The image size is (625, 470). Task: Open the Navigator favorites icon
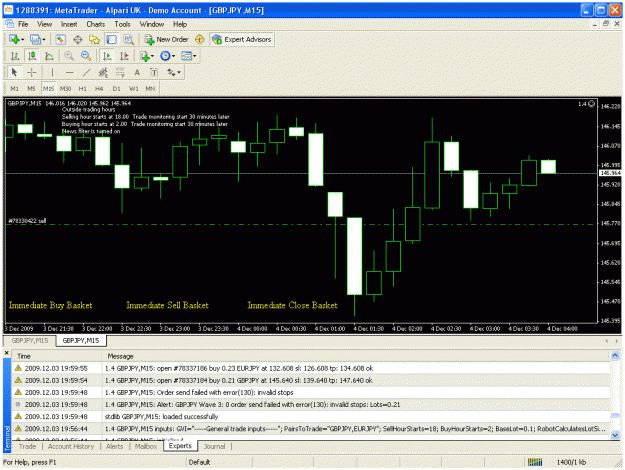point(94,39)
